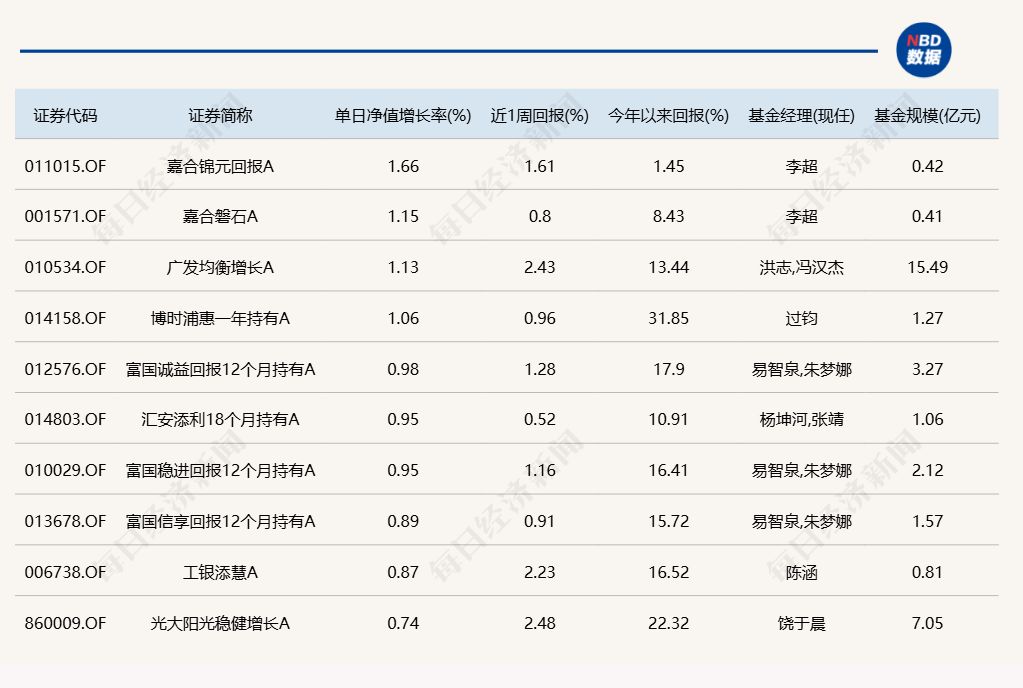Click the 汇安添利18个月持有A fund name
Image resolution: width=1023 pixels, height=688 pixels.
click(220, 419)
